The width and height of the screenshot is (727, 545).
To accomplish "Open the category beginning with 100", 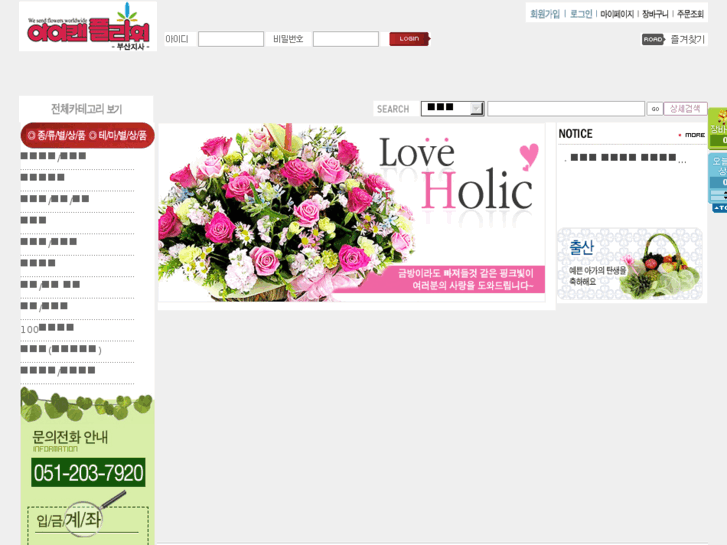I will [47, 328].
